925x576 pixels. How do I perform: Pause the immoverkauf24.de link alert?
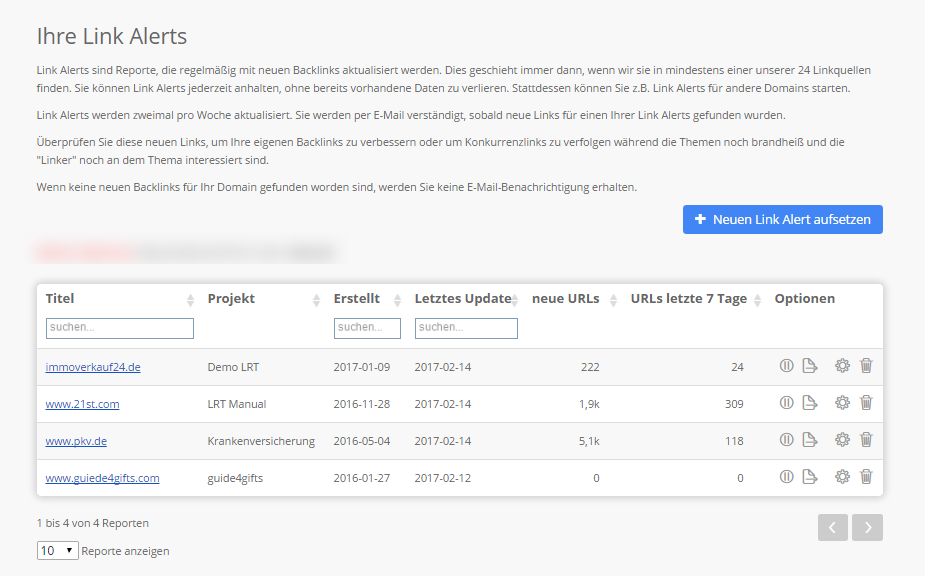tap(786, 366)
